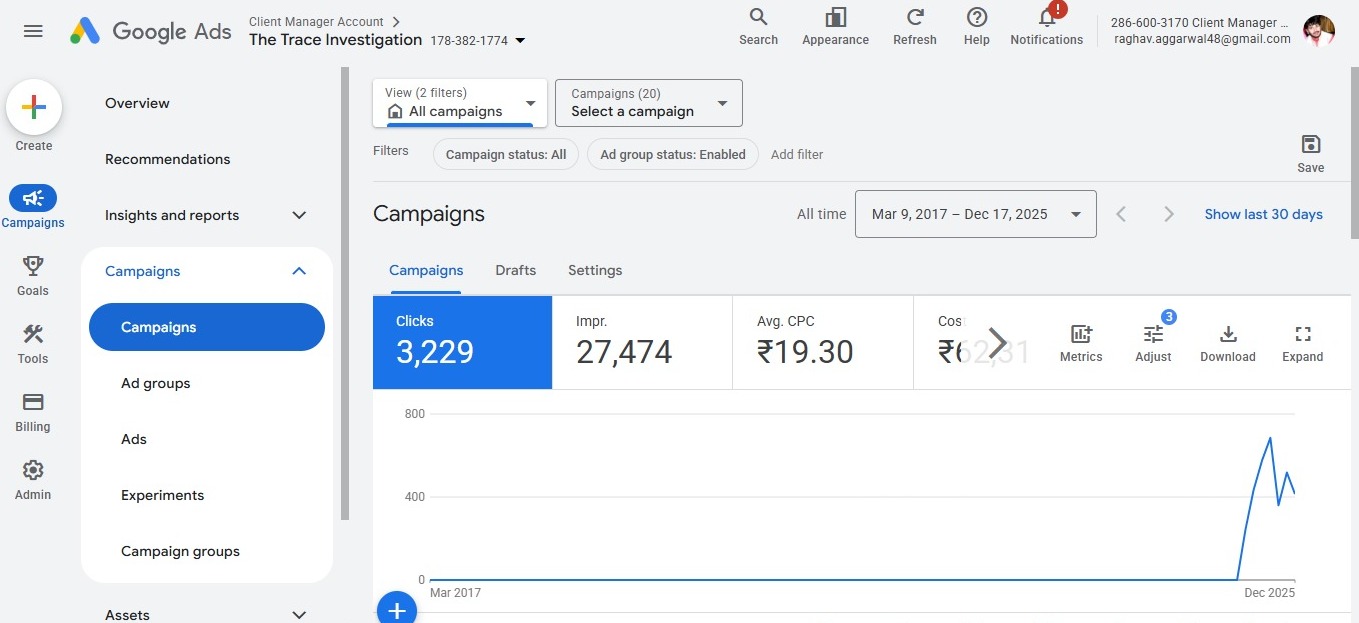Screen dimensions: 1359x623
Task: Open Admin gear settings
Action: pos(33,470)
